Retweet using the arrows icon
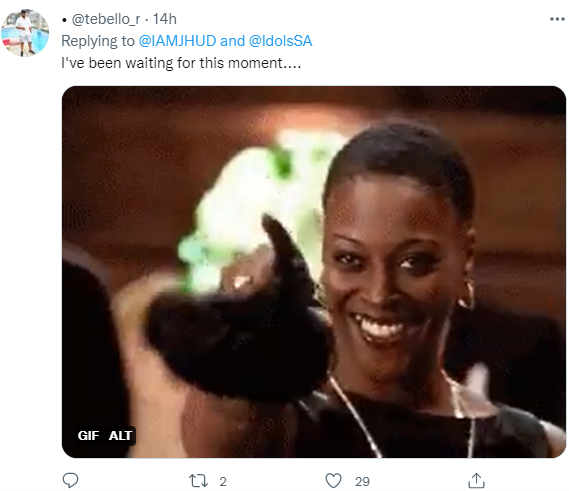Viewport: 569px width, 491px height. tap(198, 481)
